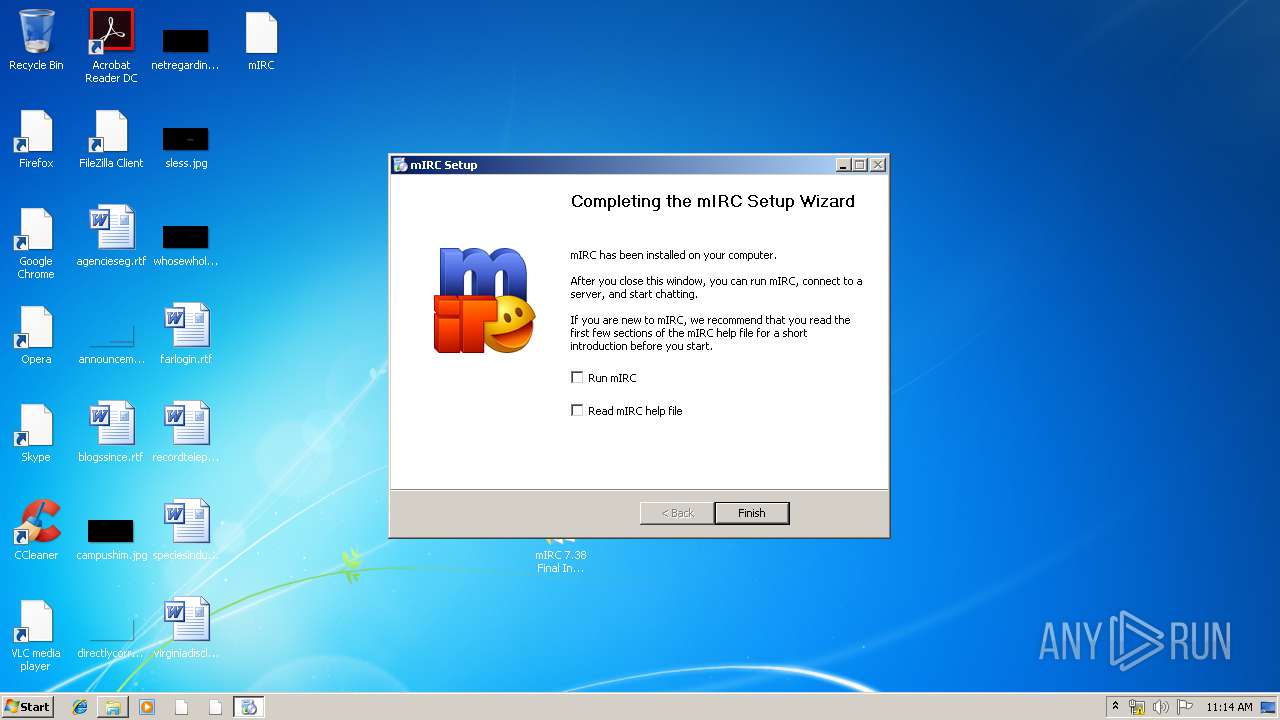Select the Opera desktop shortcut
Screen dimensions: 1280x720
pyautogui.click(x=36, y=335)
